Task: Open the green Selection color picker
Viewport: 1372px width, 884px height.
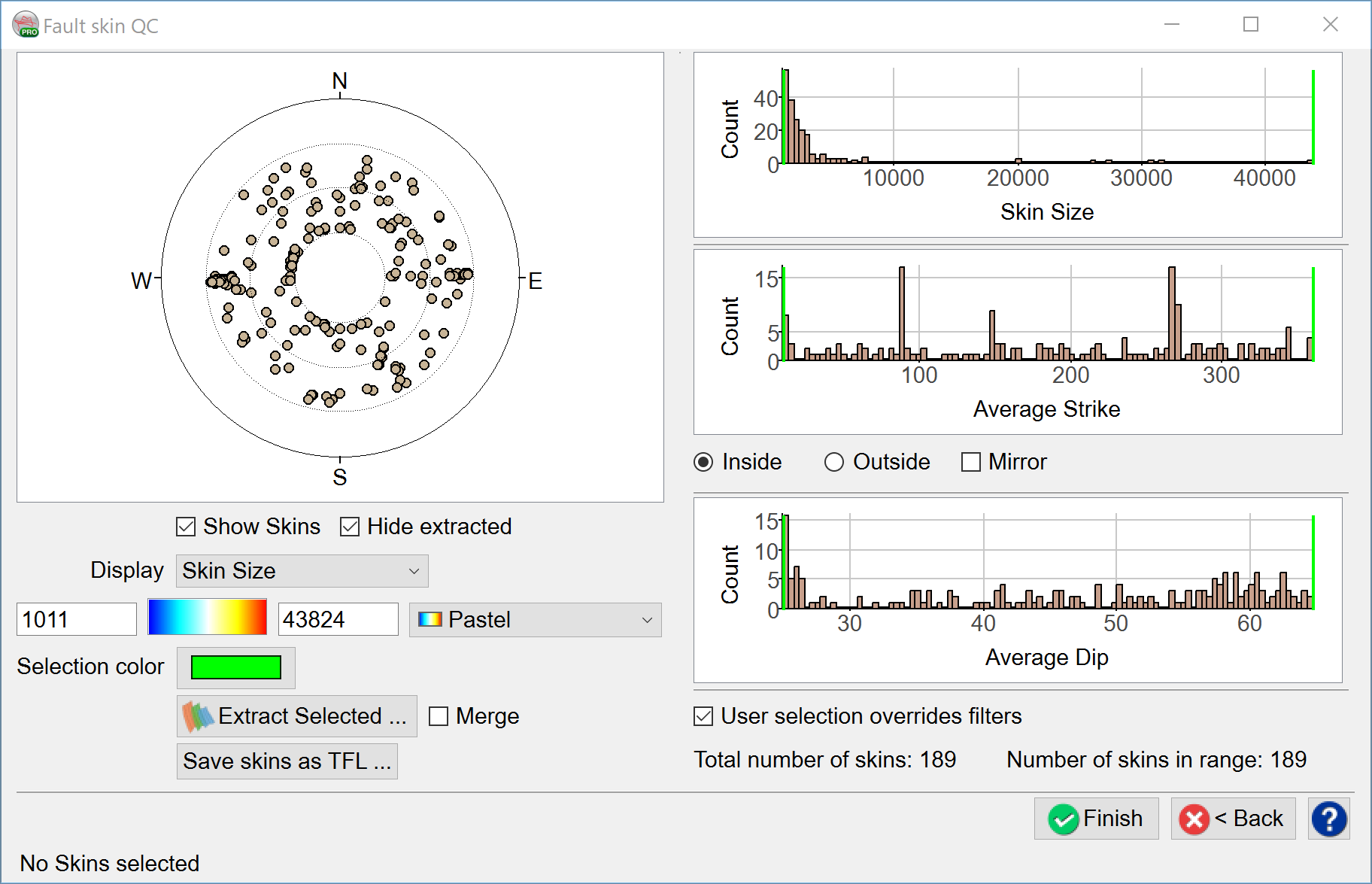Action: click(236, 667)
